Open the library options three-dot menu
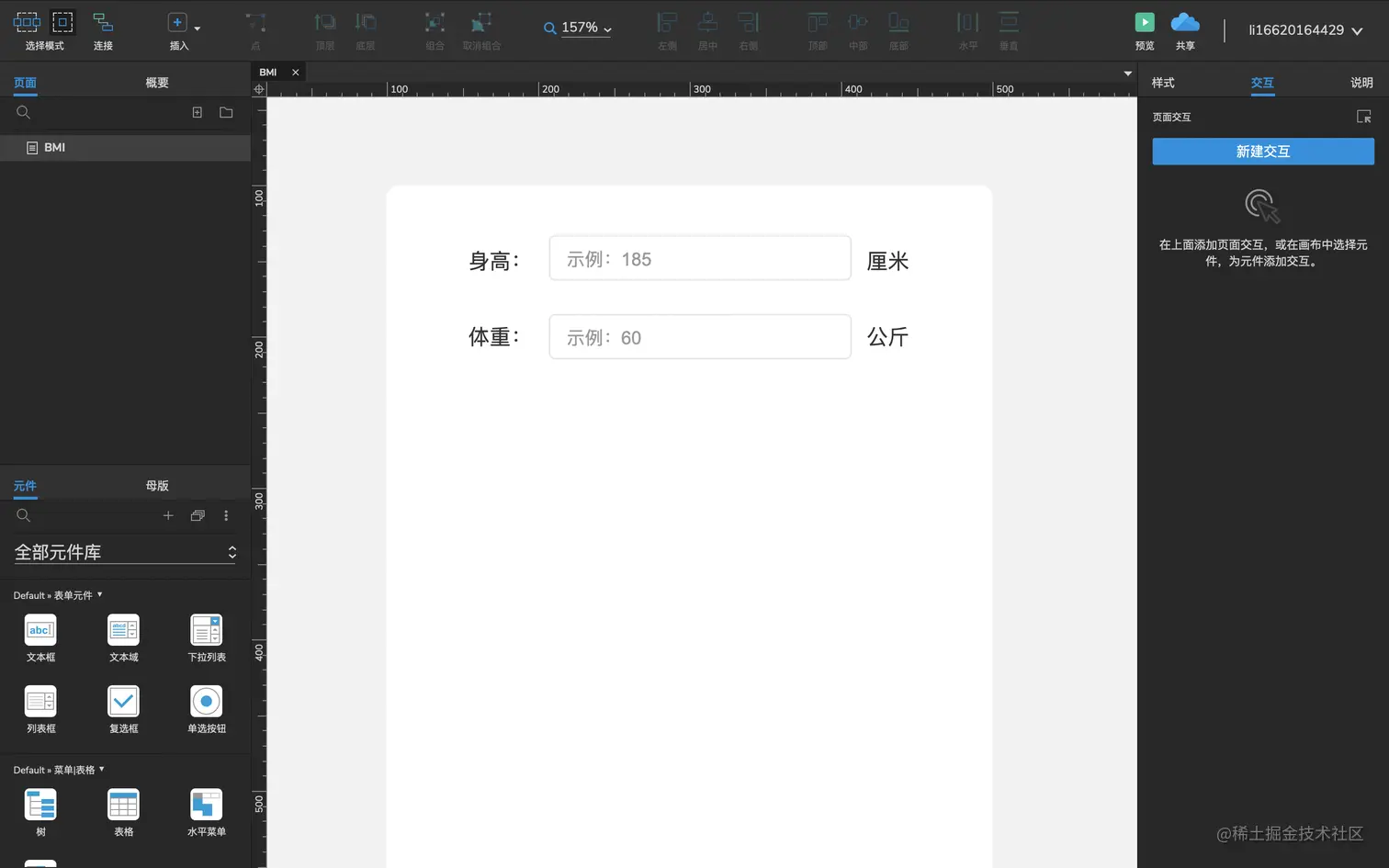The height and width of the screenshot is (868, 1389). (x=226, y=515)
